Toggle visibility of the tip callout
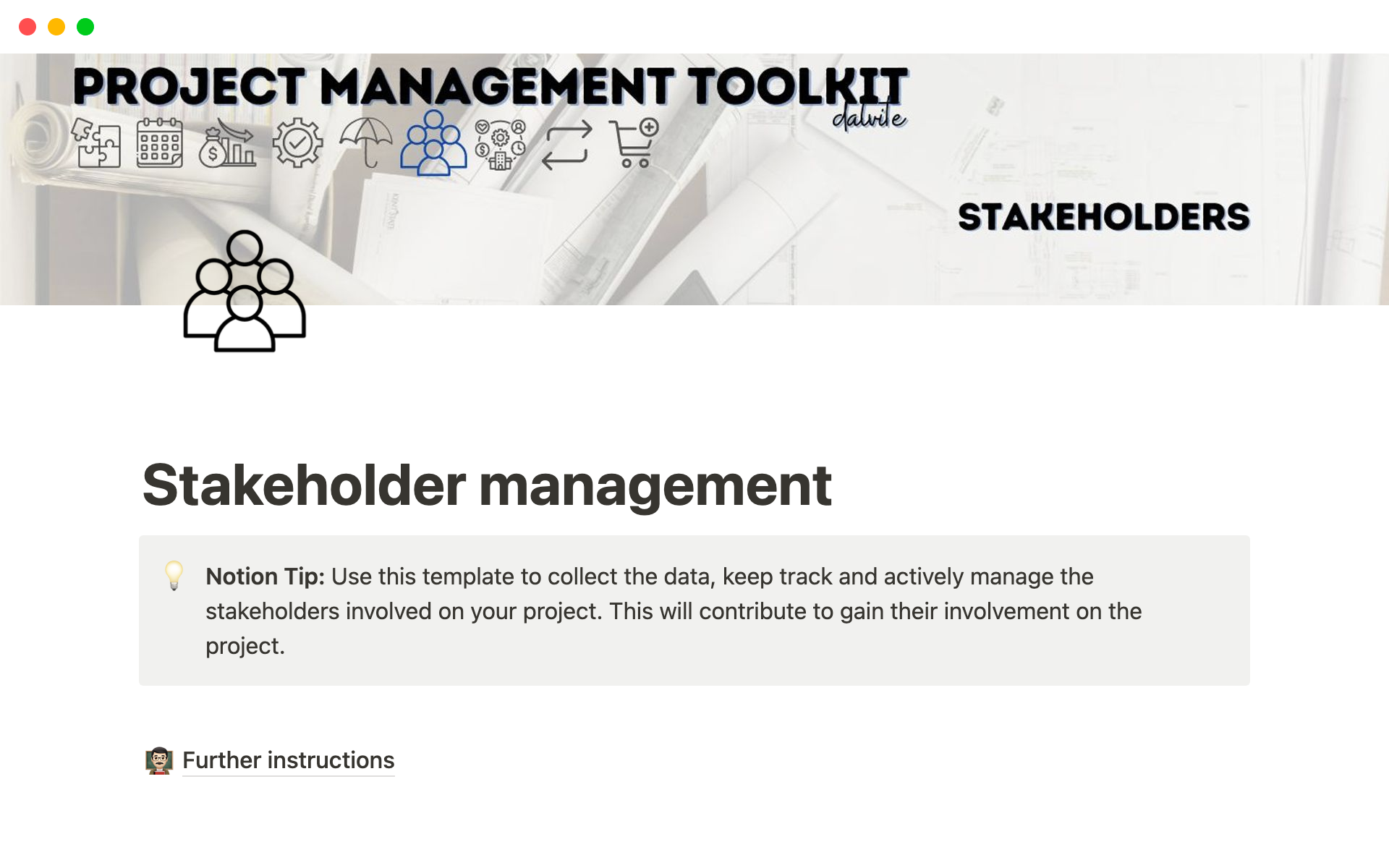 coord(171,576)
